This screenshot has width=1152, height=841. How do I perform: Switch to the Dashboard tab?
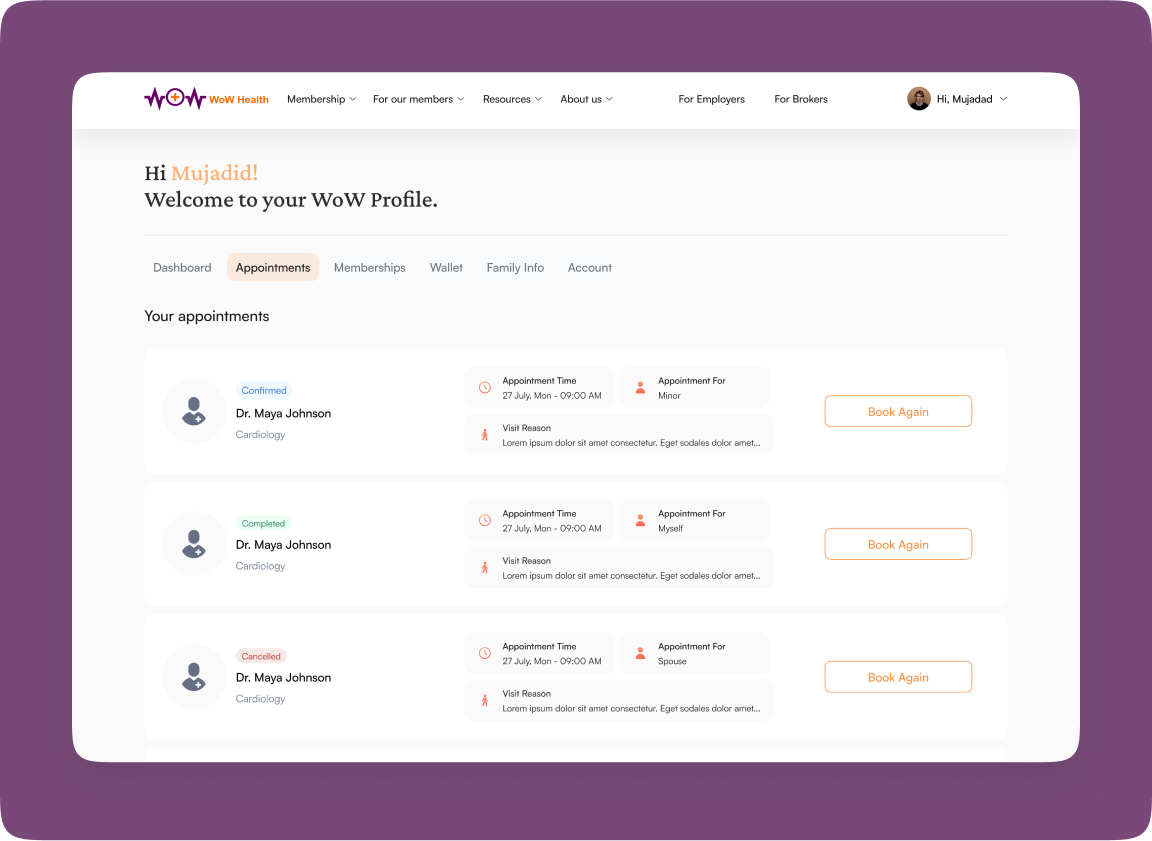(182, 268)
